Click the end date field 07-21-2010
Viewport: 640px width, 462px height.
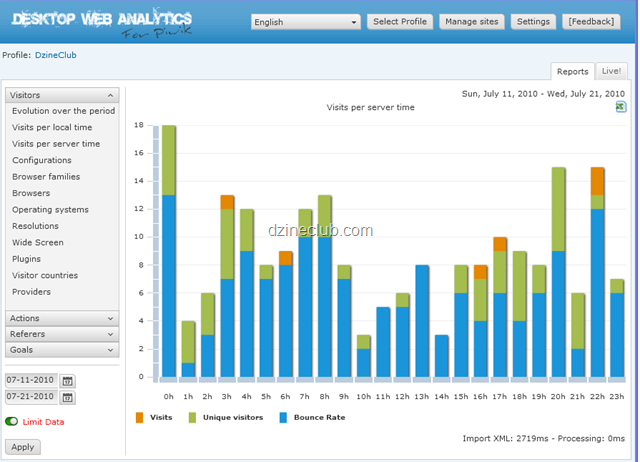point(31,396)
